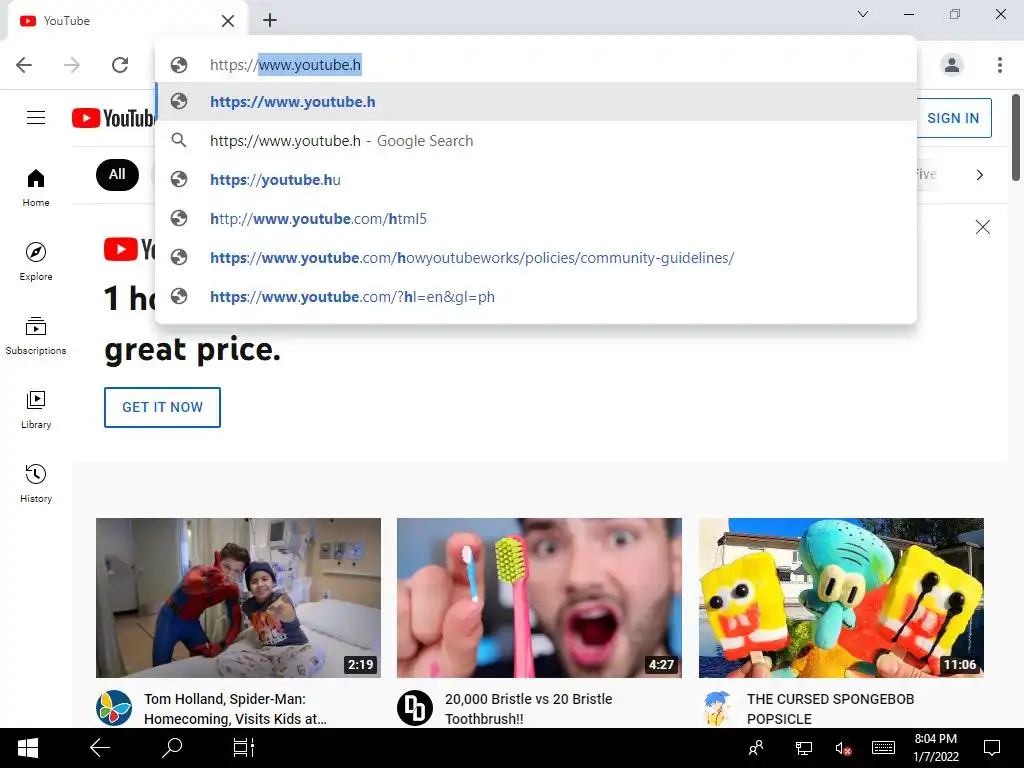This screenshot has width=1024, height=768.
Task: Select the https://www.youtube.h suggestion
Action: click(536, 102)
